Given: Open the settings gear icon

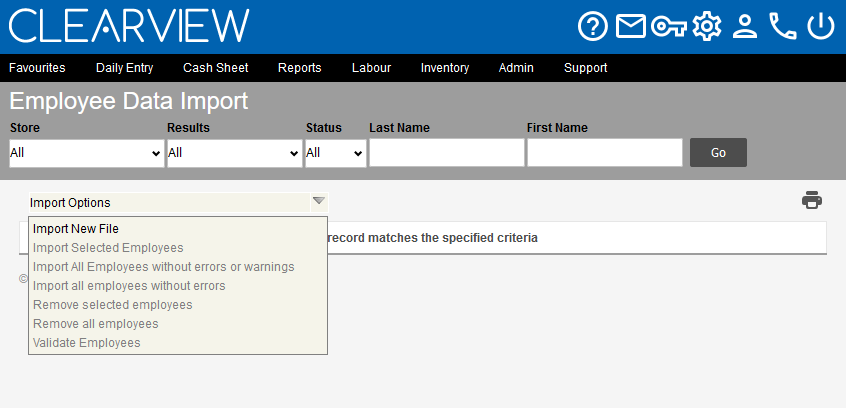Looking at the screenshot, I should pos(707,26).
